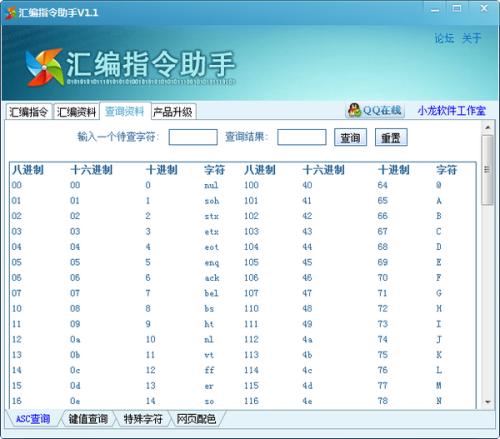Click the decimal value '70' cell

pos(383,278)
